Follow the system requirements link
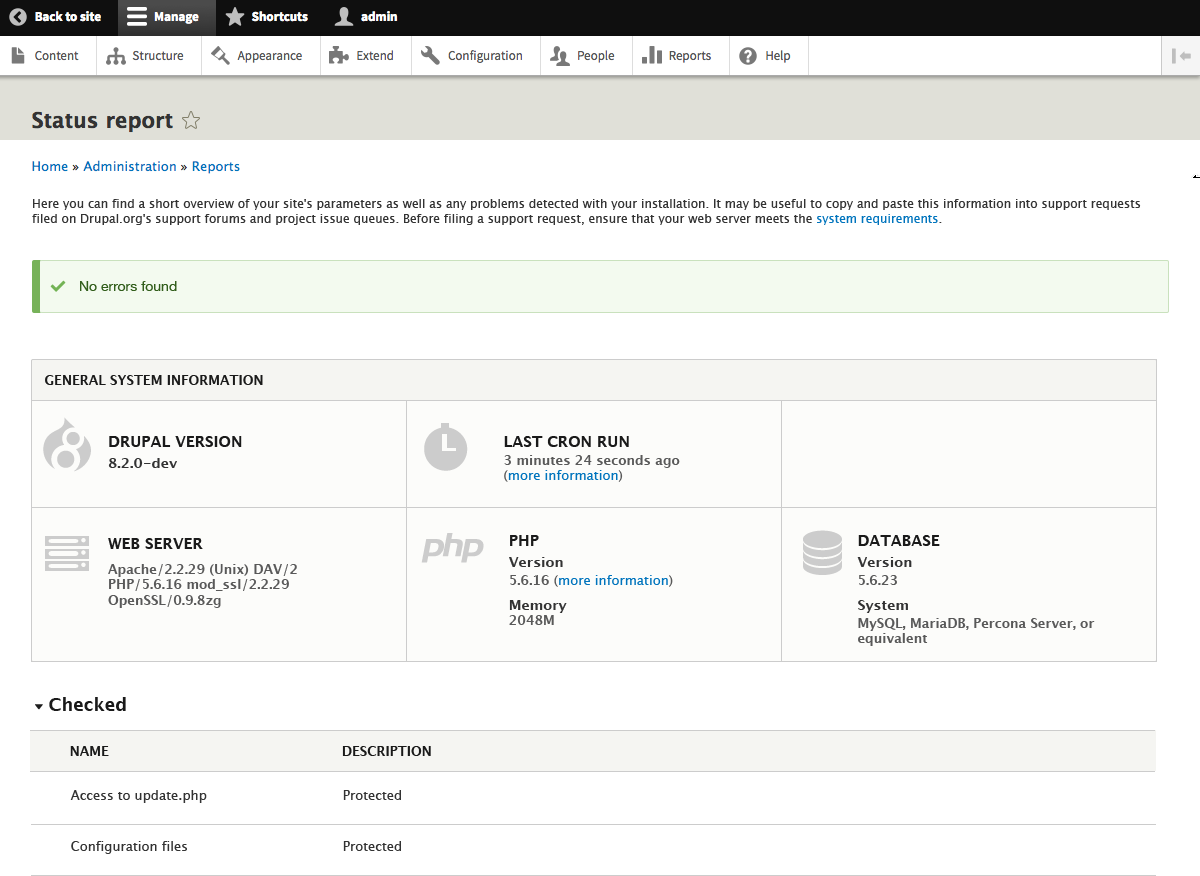Viewport: 1200px width, 876px height. [x=877, y=219]
